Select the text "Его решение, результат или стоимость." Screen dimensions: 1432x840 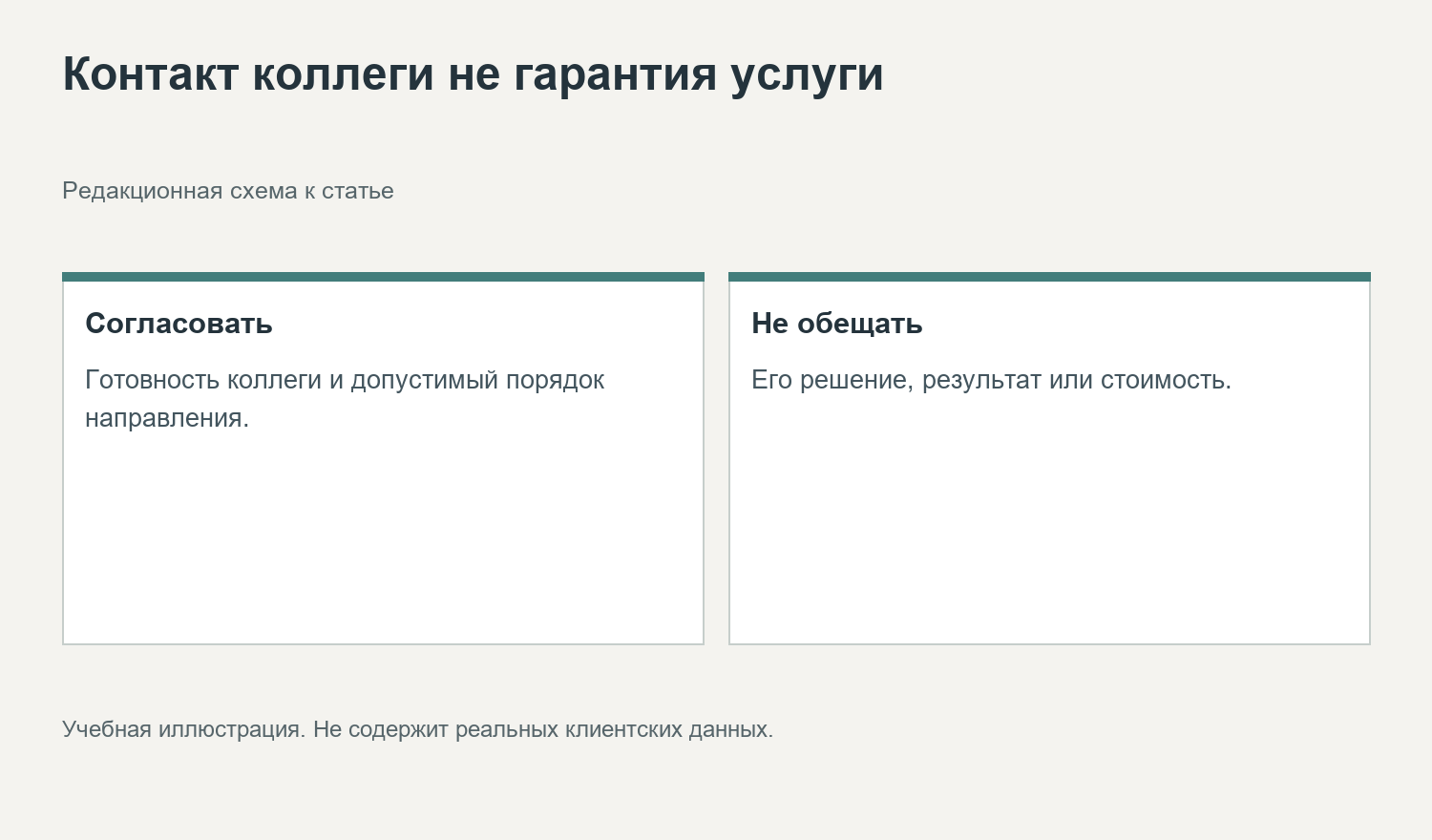pos(992,380)
